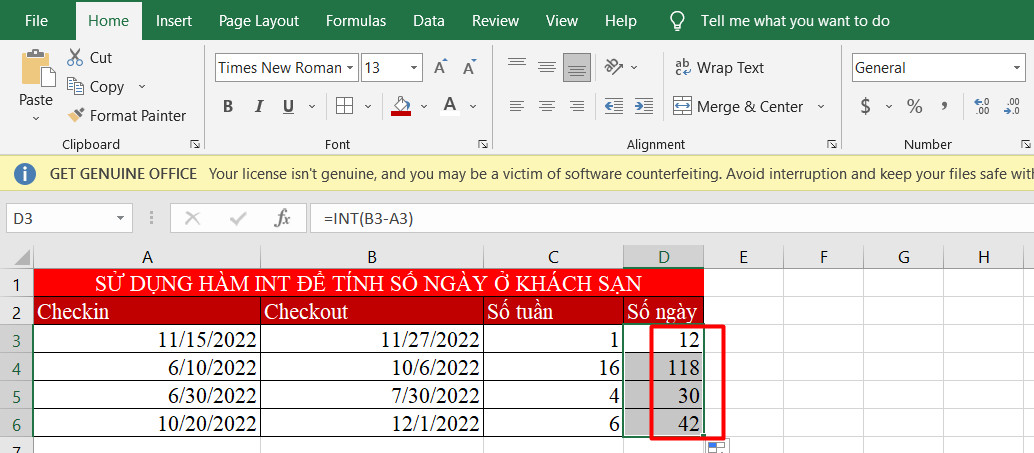
Task: Activate the Format Painter brush
Action: pyautogui.click(x=127, y=116)
